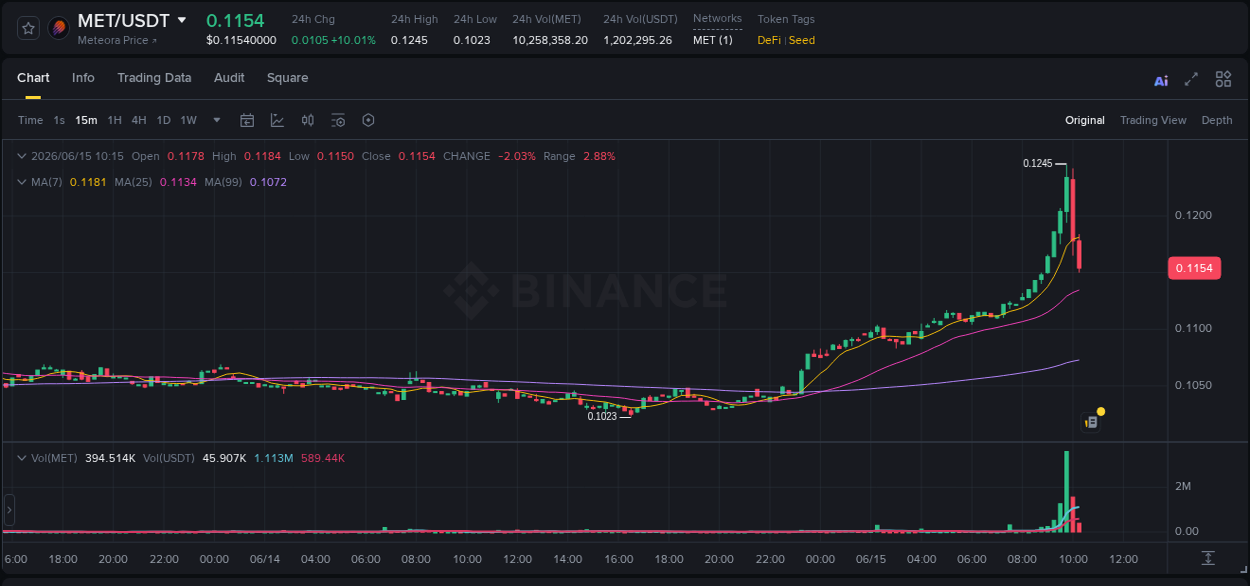Select the 4H interval
This screenshot has width=1250, height=586.
139,120
